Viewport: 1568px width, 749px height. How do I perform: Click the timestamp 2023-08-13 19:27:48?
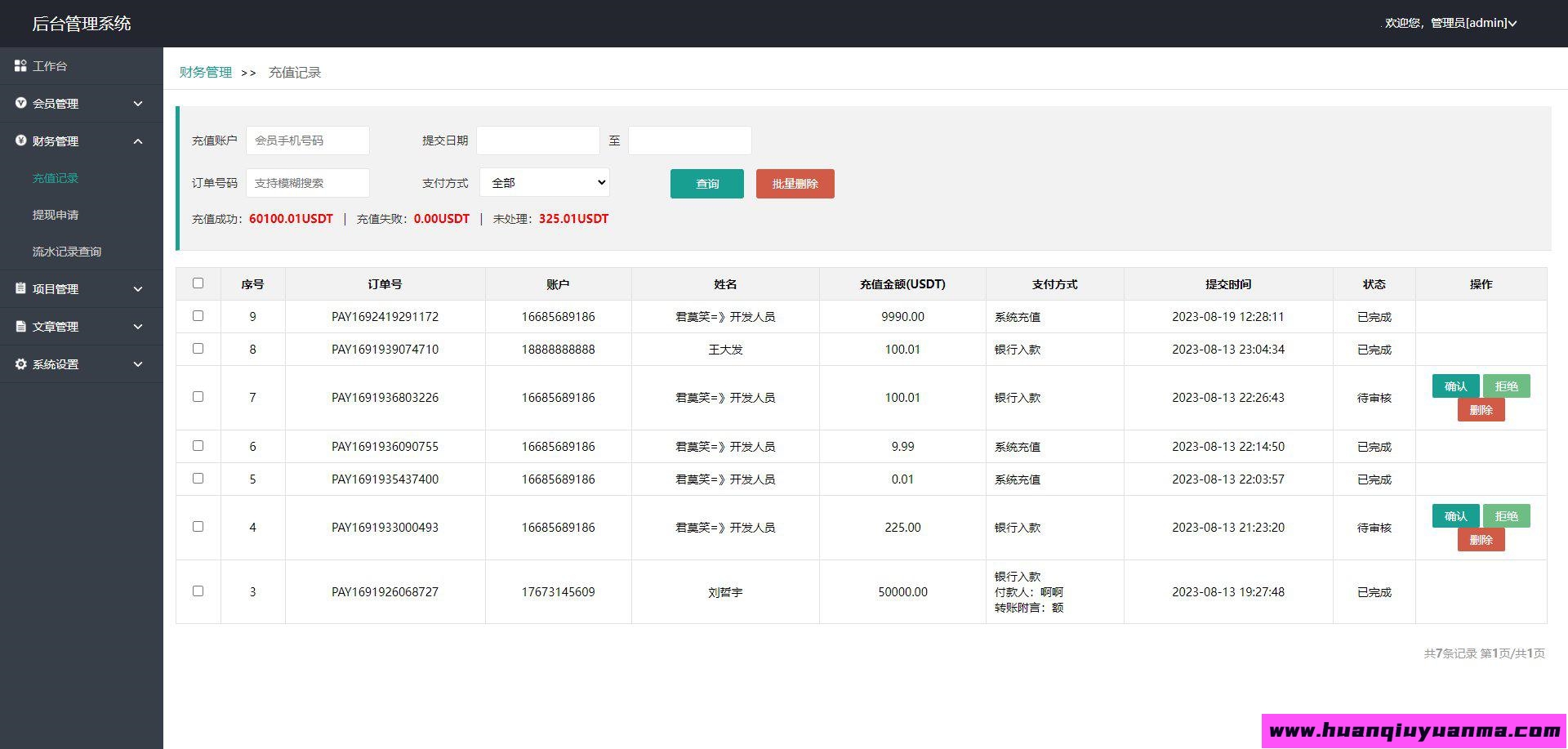coord(1228,592)
